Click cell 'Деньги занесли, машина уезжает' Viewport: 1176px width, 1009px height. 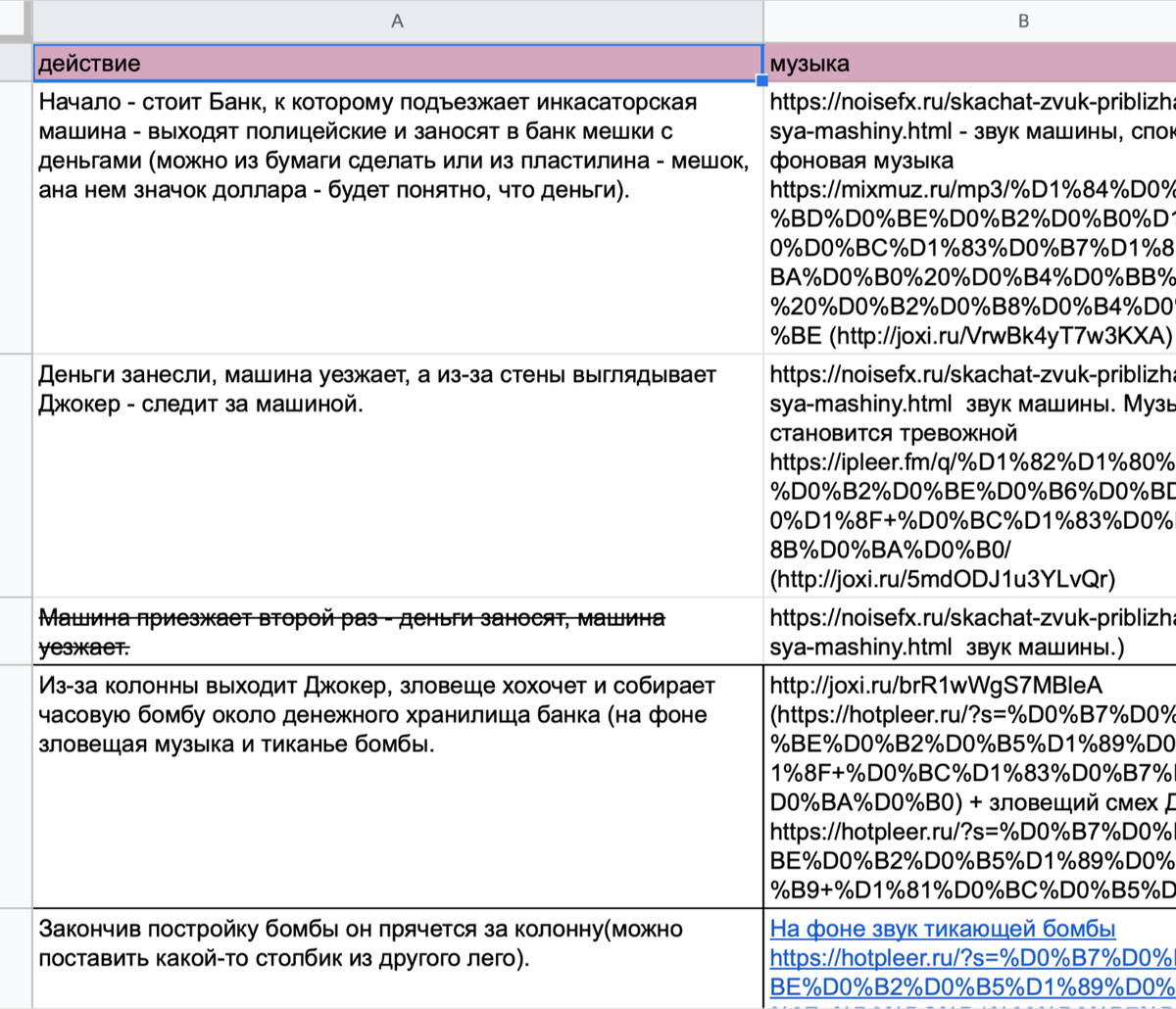click(x=398, y=475)
